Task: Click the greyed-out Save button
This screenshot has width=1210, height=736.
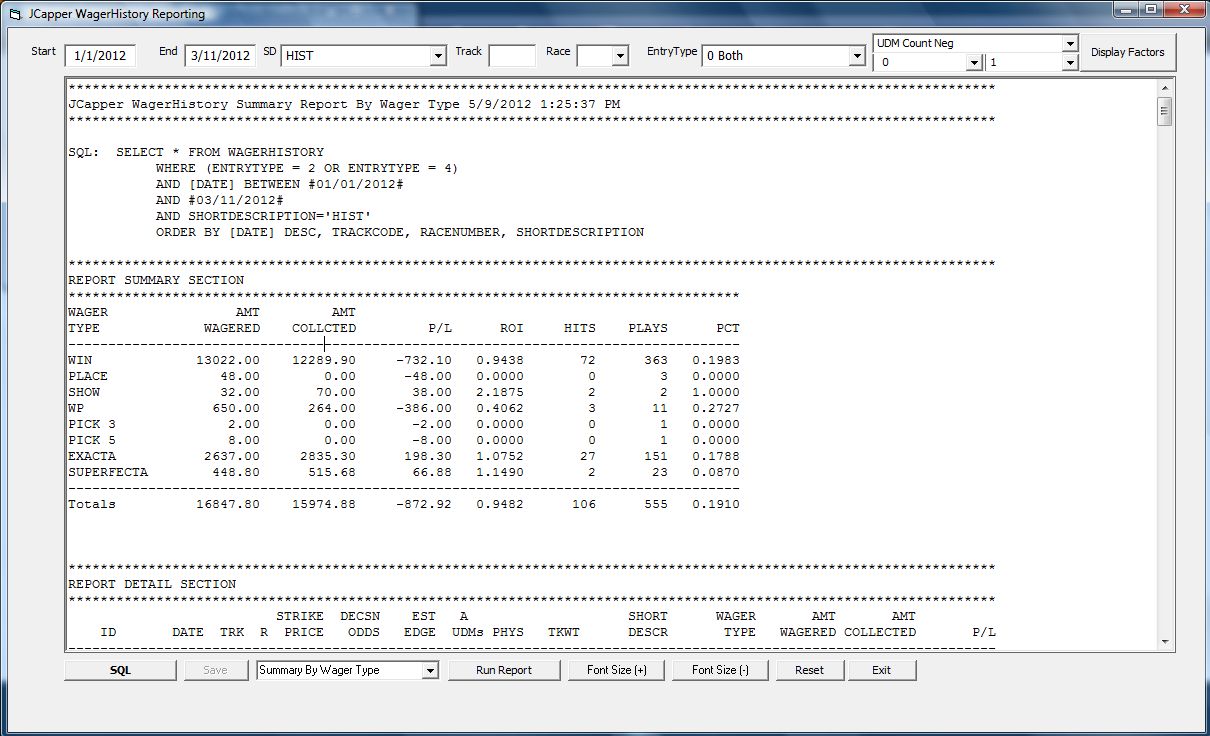Action: tap(215, 670)
